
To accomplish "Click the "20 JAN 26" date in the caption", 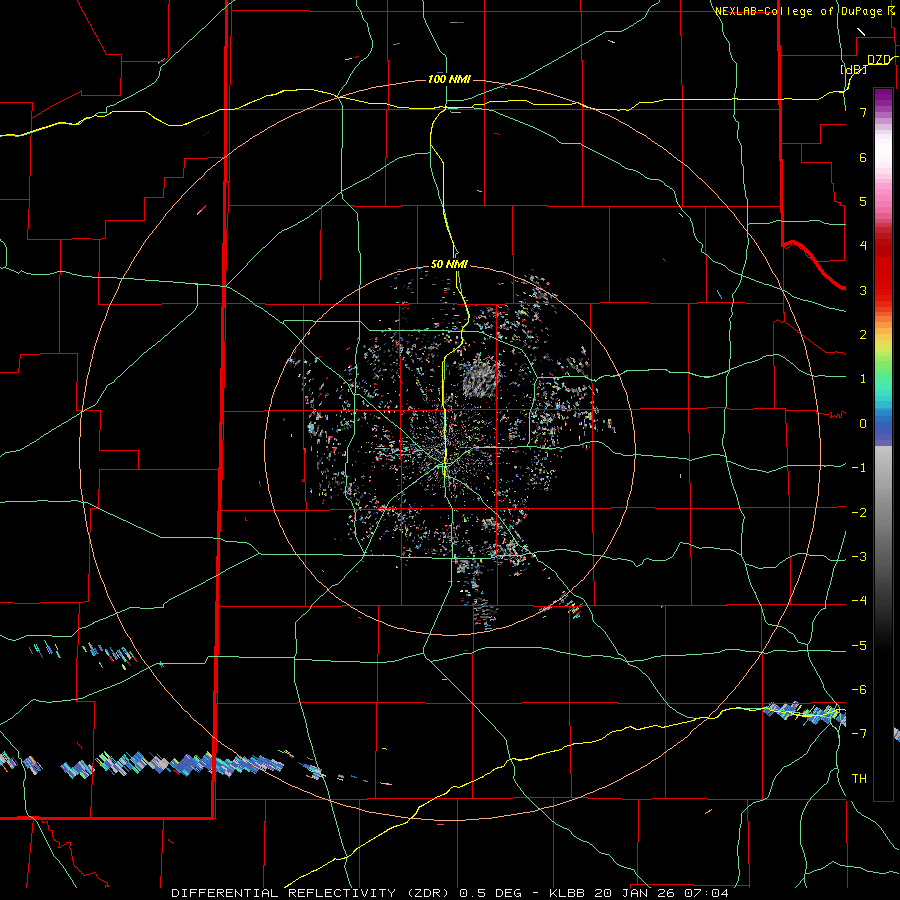I will [x=634, y=893].
